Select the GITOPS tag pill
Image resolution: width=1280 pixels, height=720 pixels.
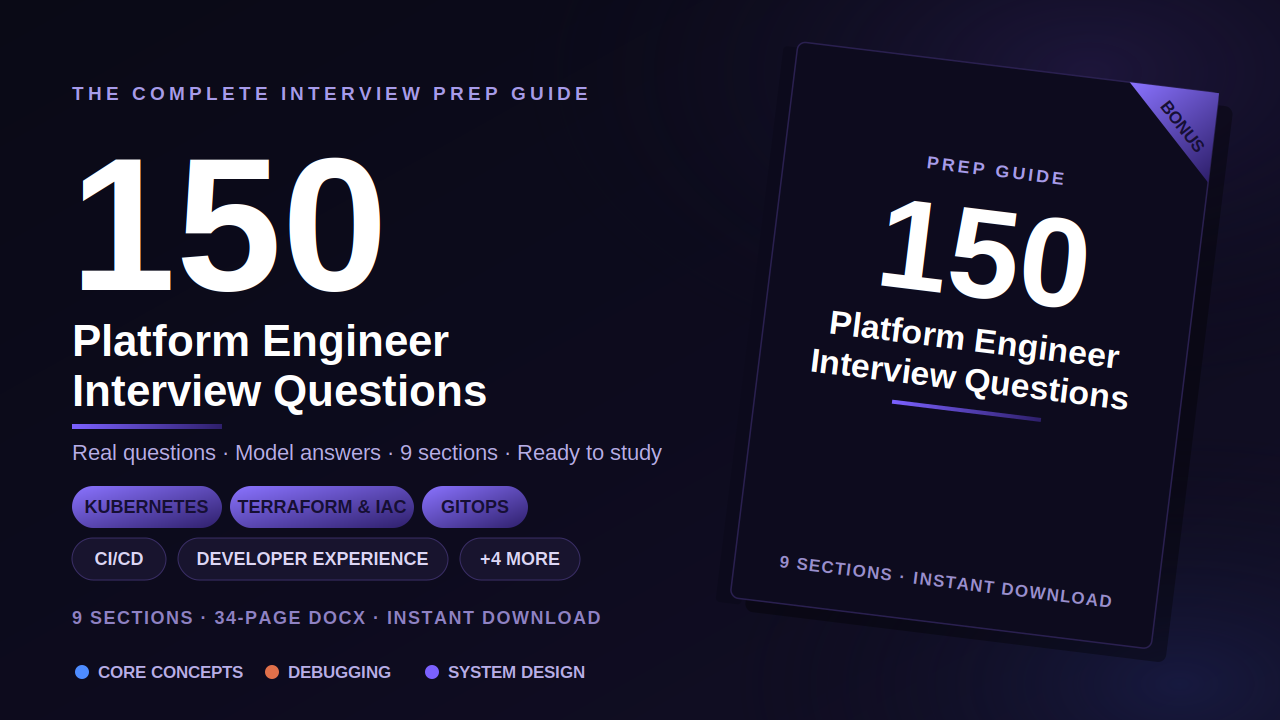(x=475, y=507)
